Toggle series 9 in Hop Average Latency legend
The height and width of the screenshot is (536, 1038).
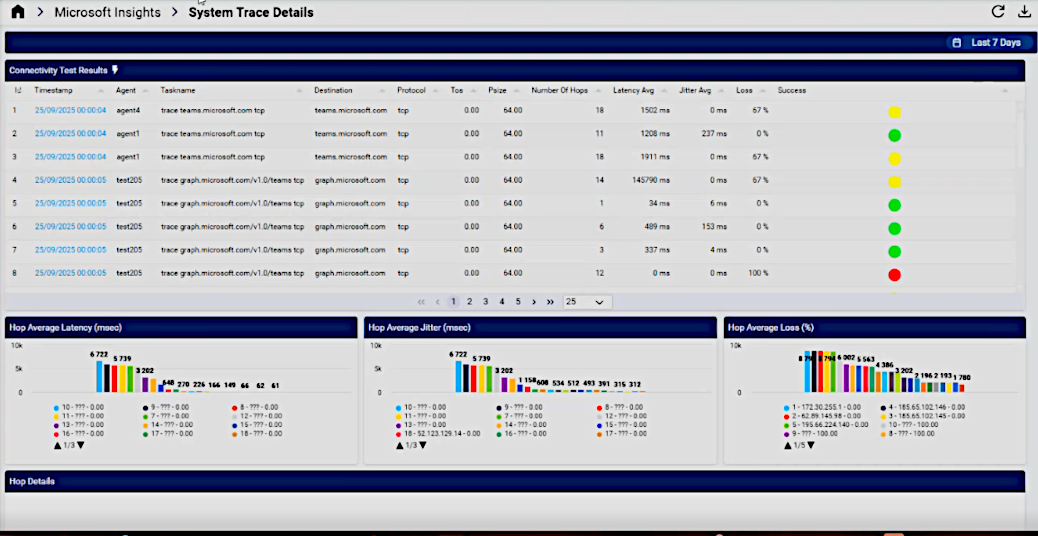coord(167,407)
